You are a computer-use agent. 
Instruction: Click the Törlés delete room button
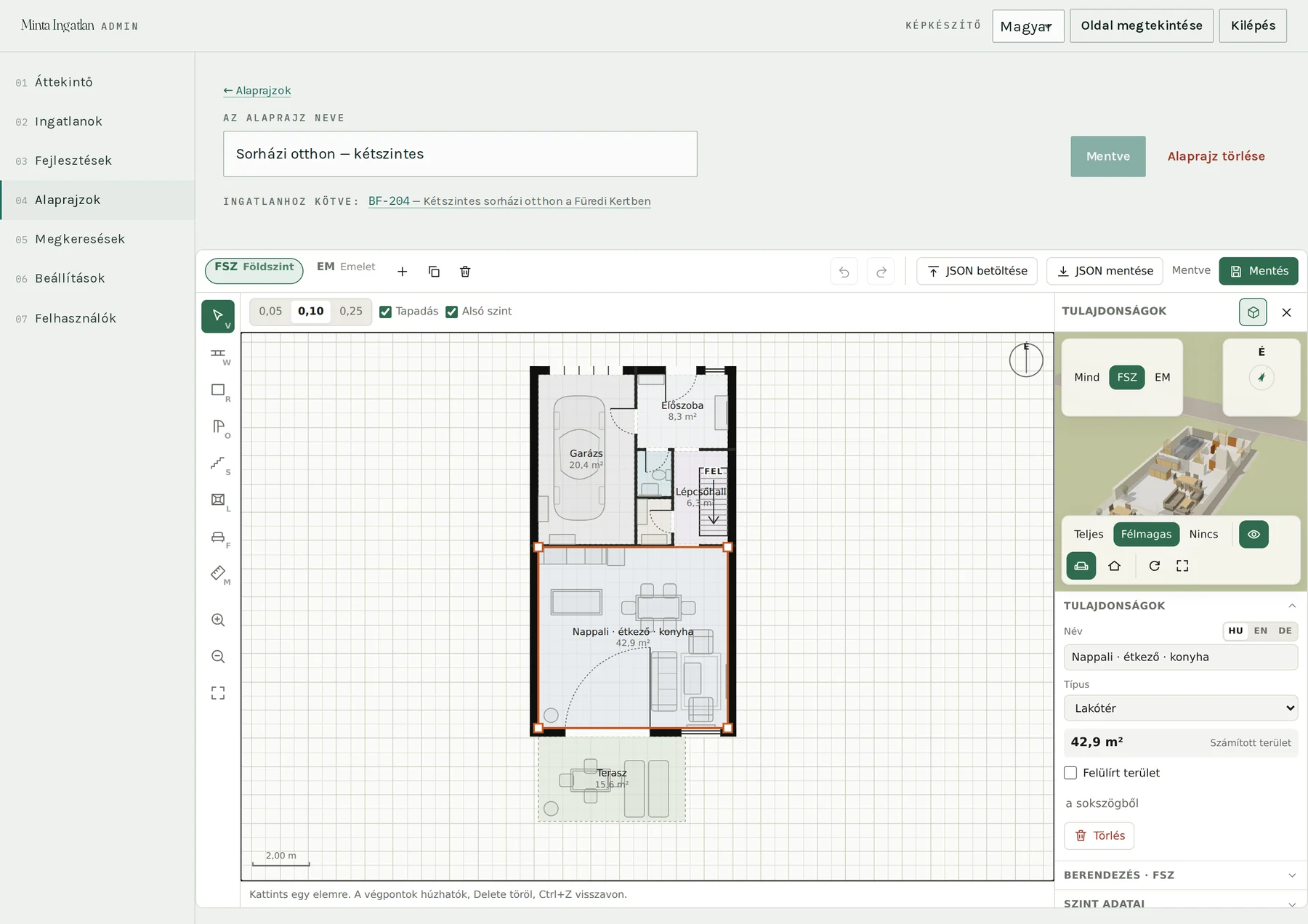point(1099,836)
